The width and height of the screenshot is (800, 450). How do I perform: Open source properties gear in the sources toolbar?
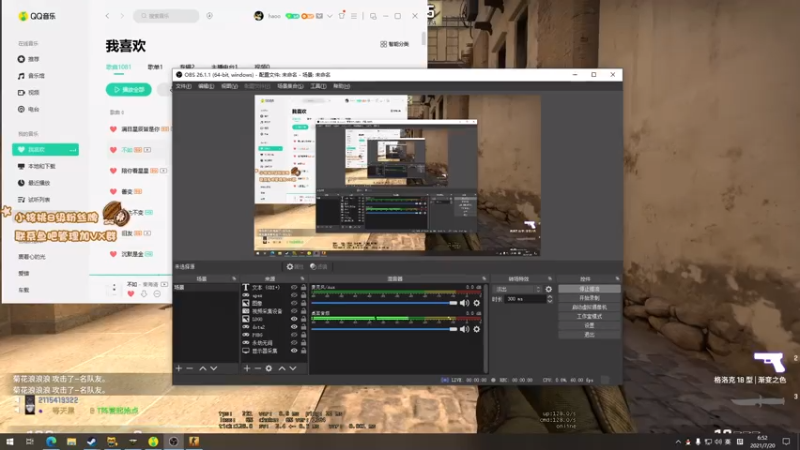(269, 368)
